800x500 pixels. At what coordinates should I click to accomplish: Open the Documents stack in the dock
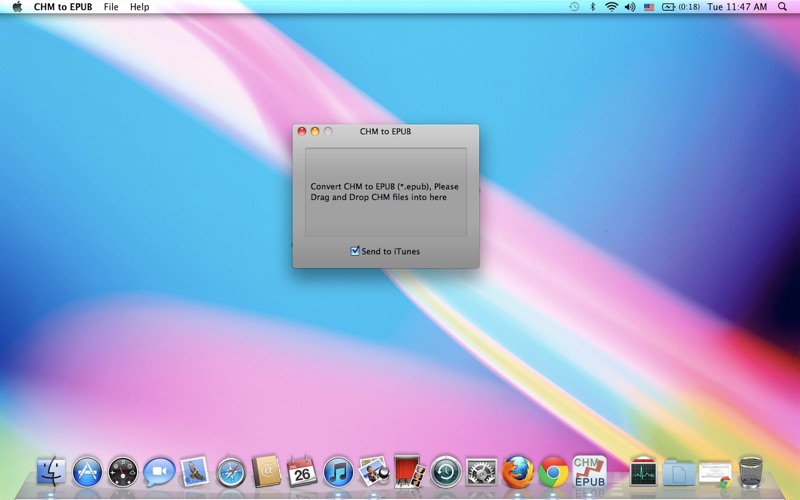coord(679,472)
